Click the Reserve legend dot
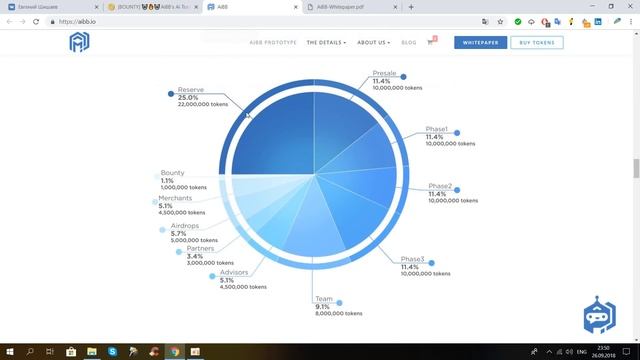Image resolution: width=640 pixels, height=360 pixels. (x=171, y=94)
